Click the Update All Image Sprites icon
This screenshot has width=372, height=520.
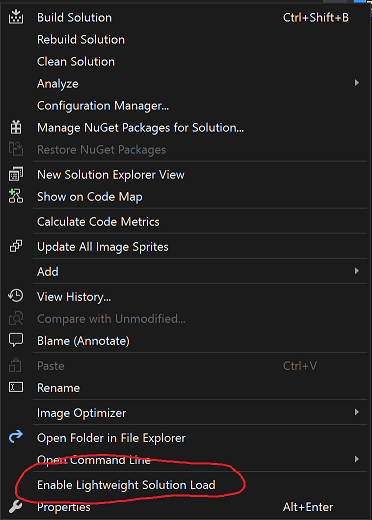pyautogui.click(x=16, y=246)
